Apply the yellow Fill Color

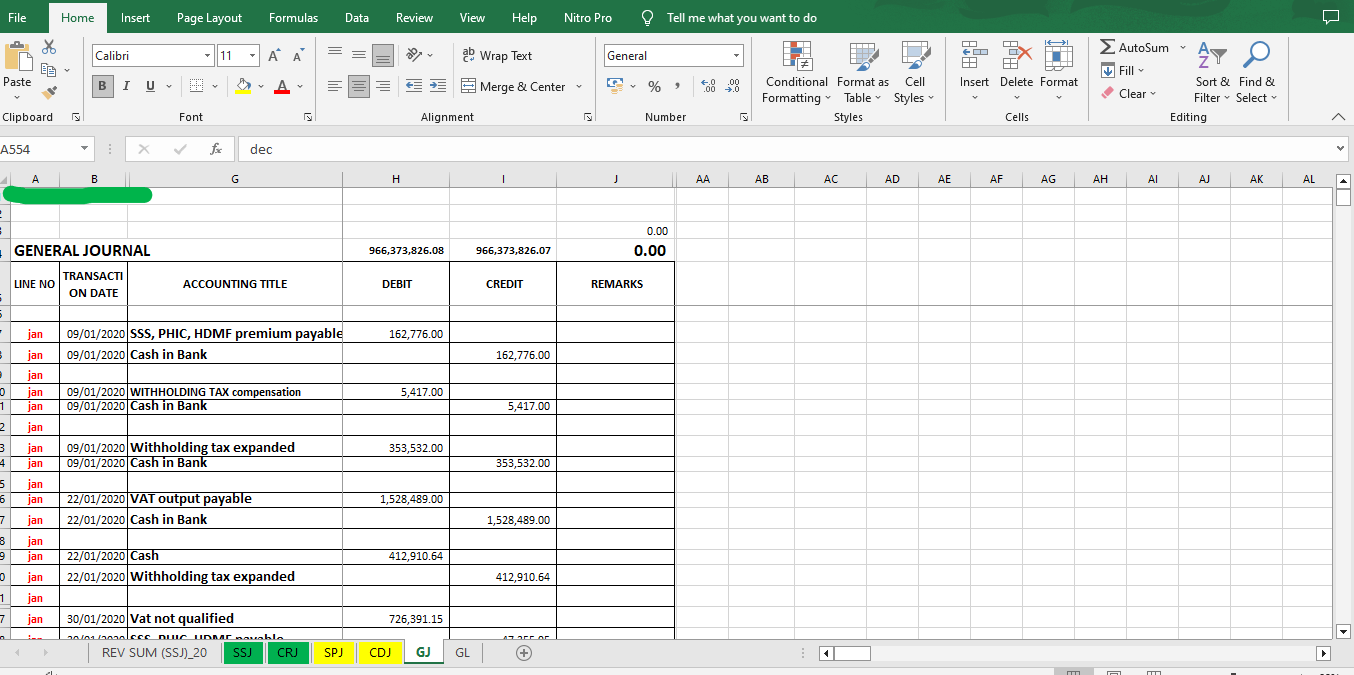tap(243, 87)
